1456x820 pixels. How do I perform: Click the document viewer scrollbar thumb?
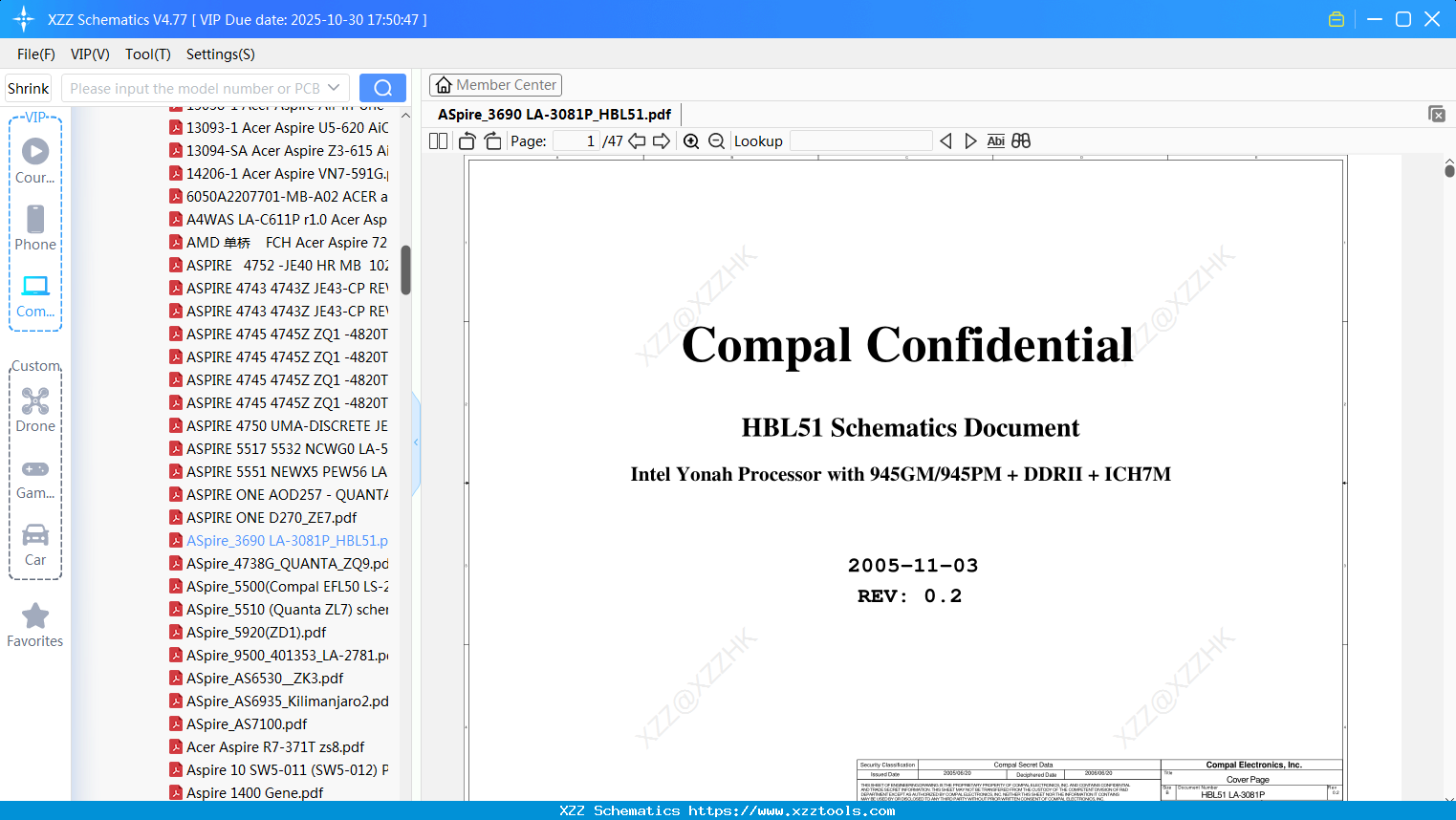tap(1449, 170)
